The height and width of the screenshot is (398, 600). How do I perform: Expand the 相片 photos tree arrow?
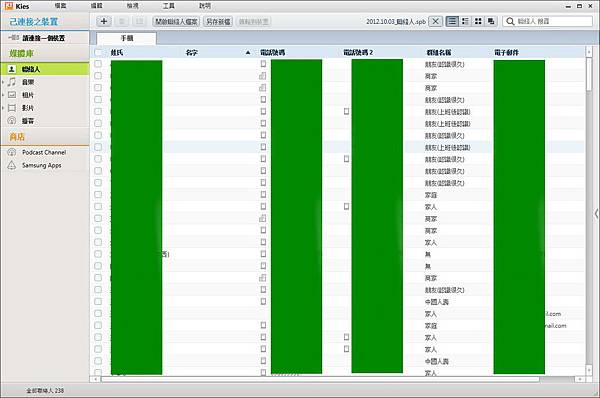[x=3, y=95]
